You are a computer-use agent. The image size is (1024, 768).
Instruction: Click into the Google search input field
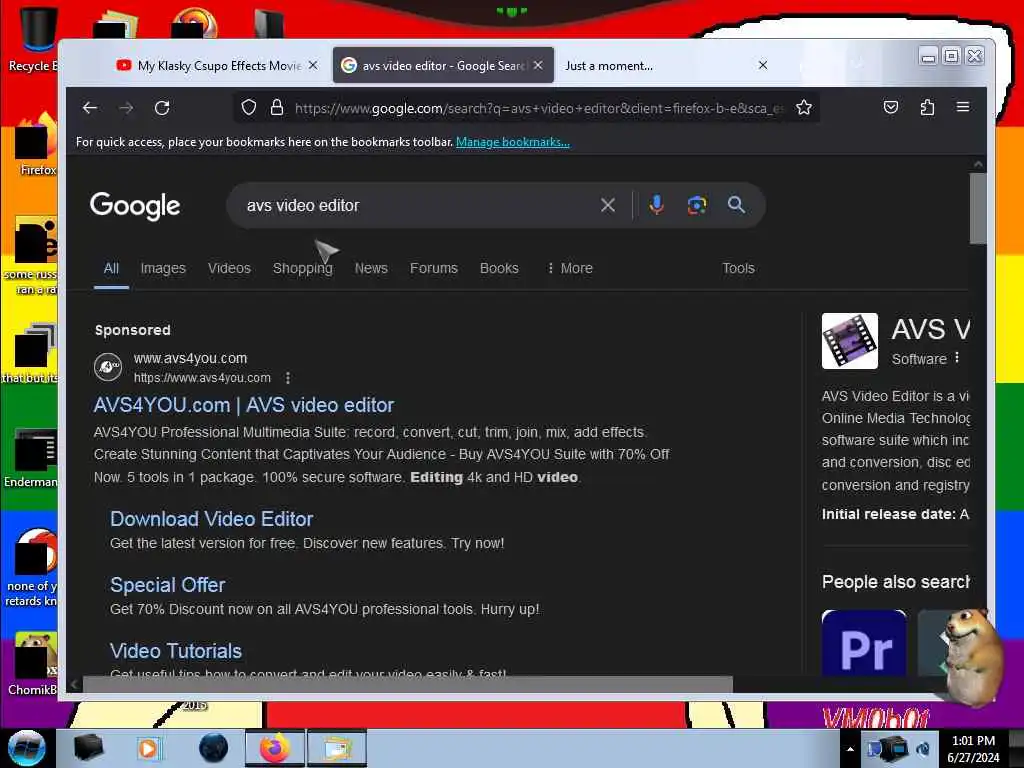pyautogui.click(x=418, y=205)
